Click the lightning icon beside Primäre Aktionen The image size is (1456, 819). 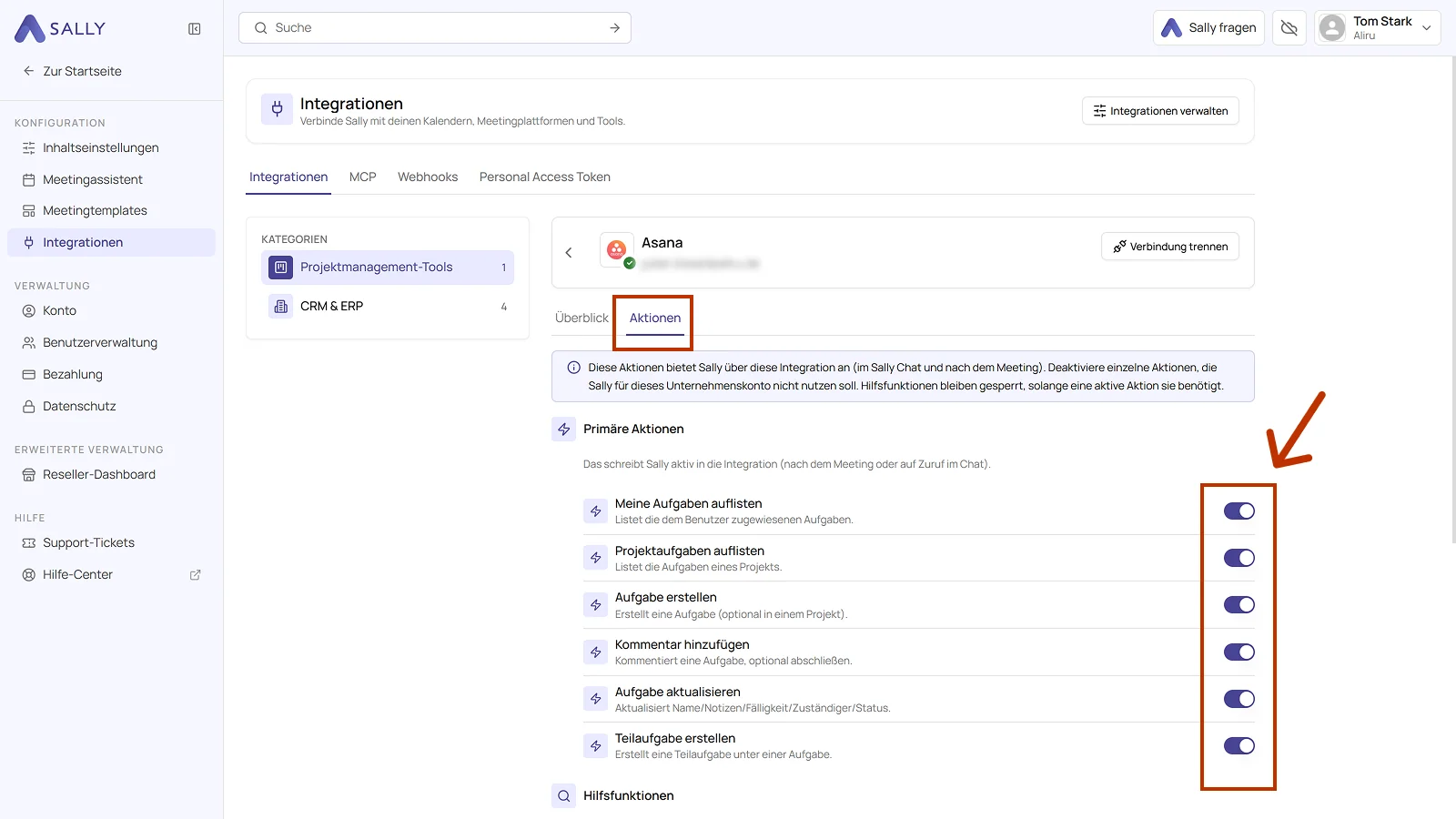[x=564, y=430]
